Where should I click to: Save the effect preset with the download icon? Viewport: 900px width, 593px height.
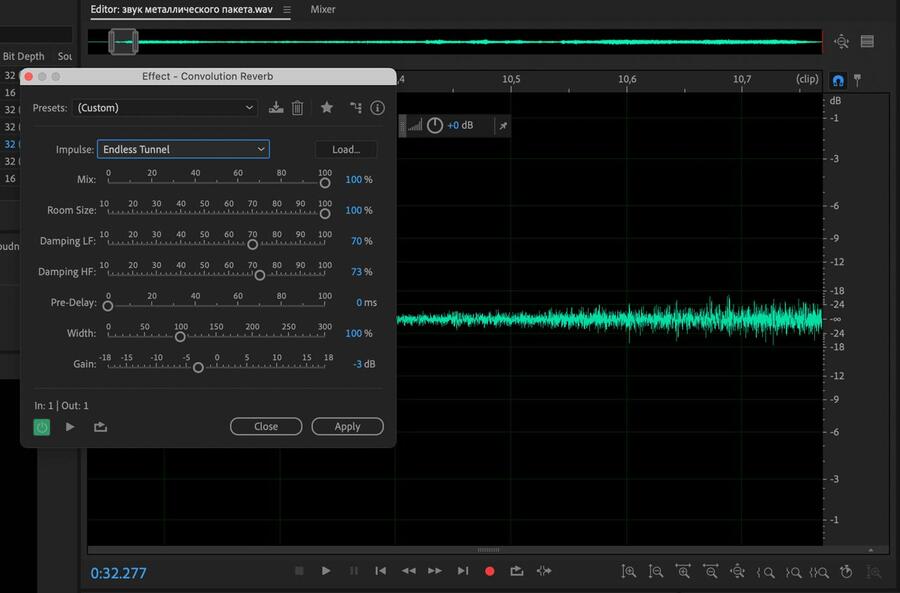pyautogui.click(x=277, y=108)
